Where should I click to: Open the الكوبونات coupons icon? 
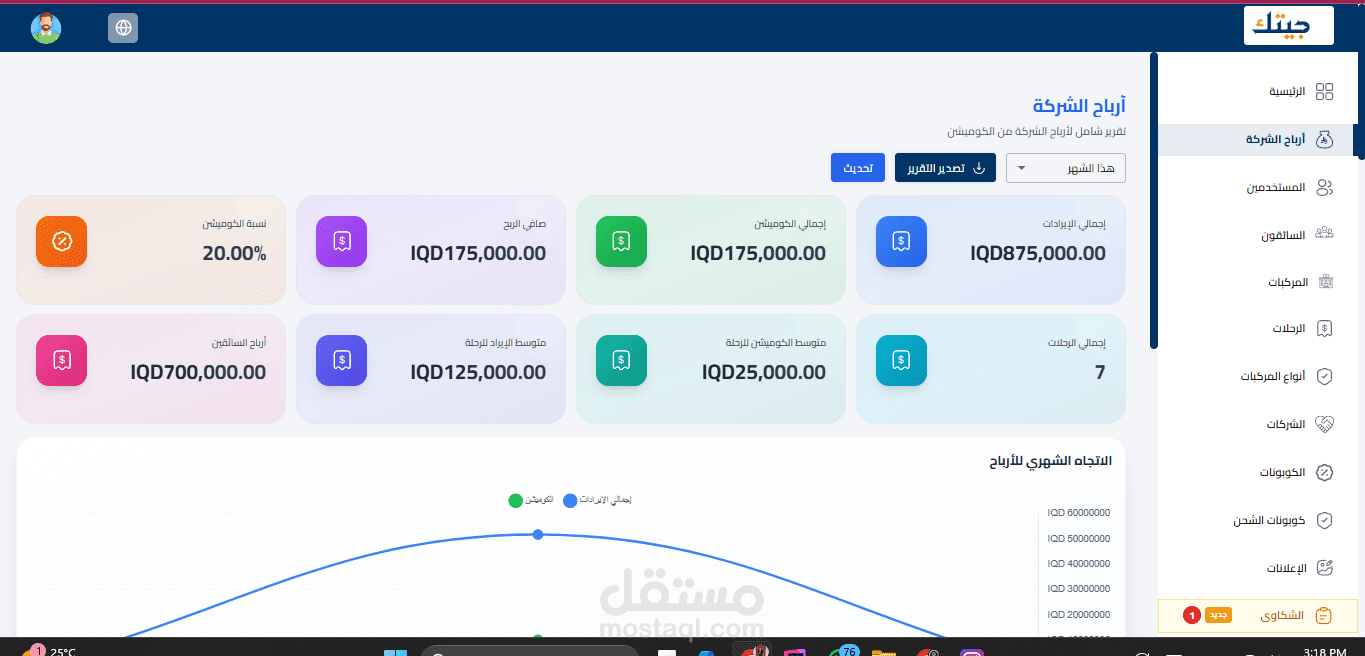[x=1324, y=471]
